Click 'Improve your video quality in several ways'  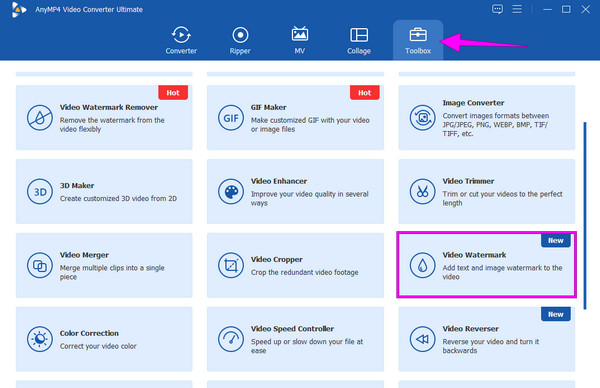310,199
